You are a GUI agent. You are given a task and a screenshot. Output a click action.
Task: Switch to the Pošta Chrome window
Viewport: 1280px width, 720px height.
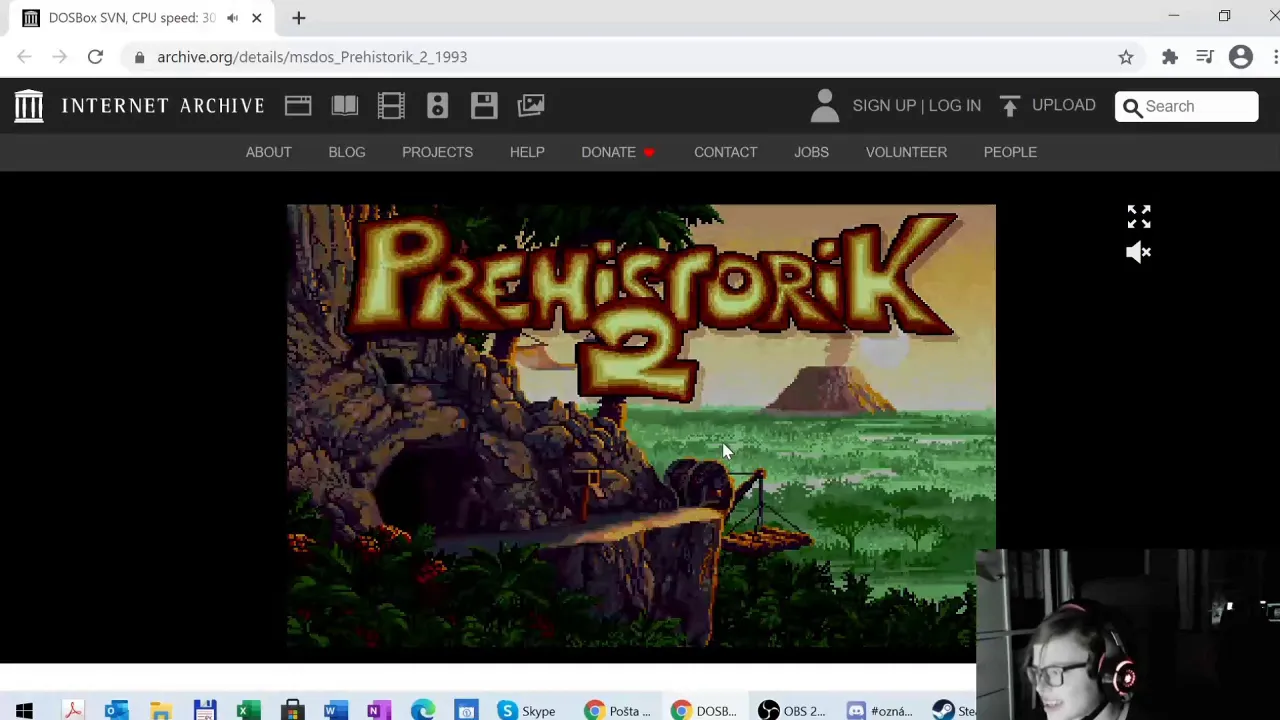(617, 711)
